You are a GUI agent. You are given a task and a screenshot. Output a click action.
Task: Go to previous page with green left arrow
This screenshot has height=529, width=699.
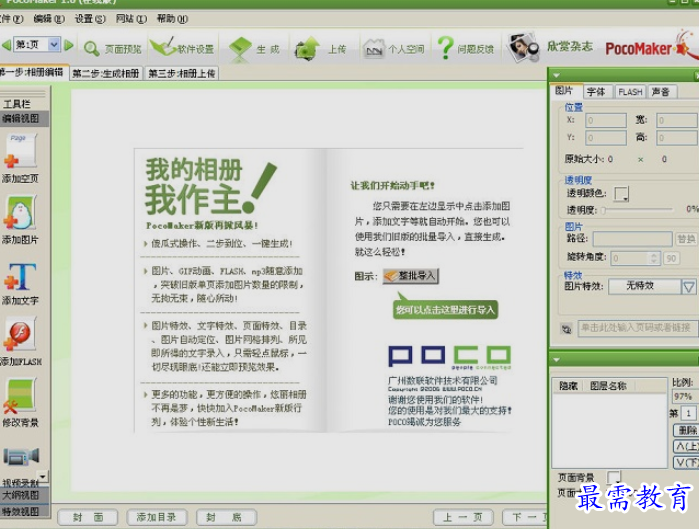[6, 45]
